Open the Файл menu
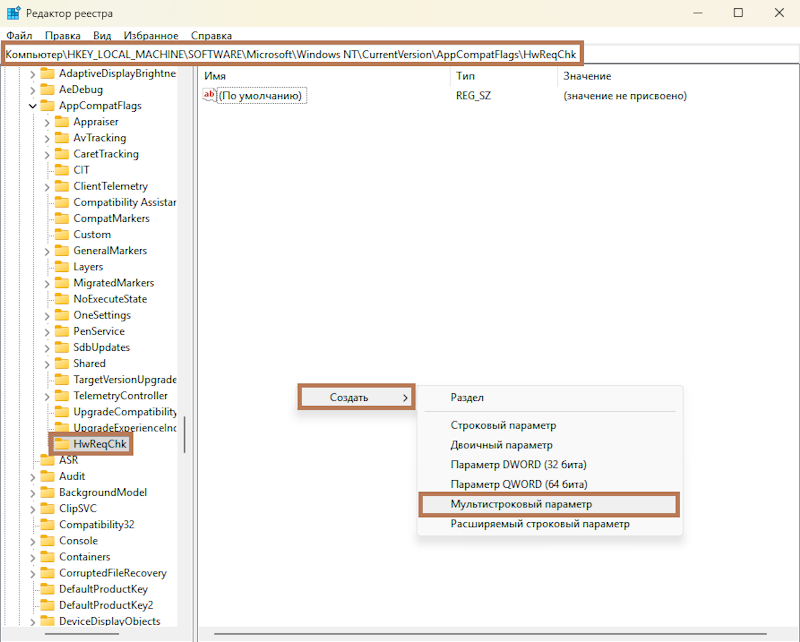 [x=18, y=35]
